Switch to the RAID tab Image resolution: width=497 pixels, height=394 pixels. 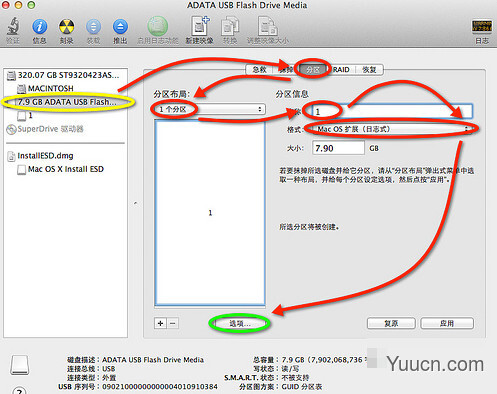click(x=341, y=70)
